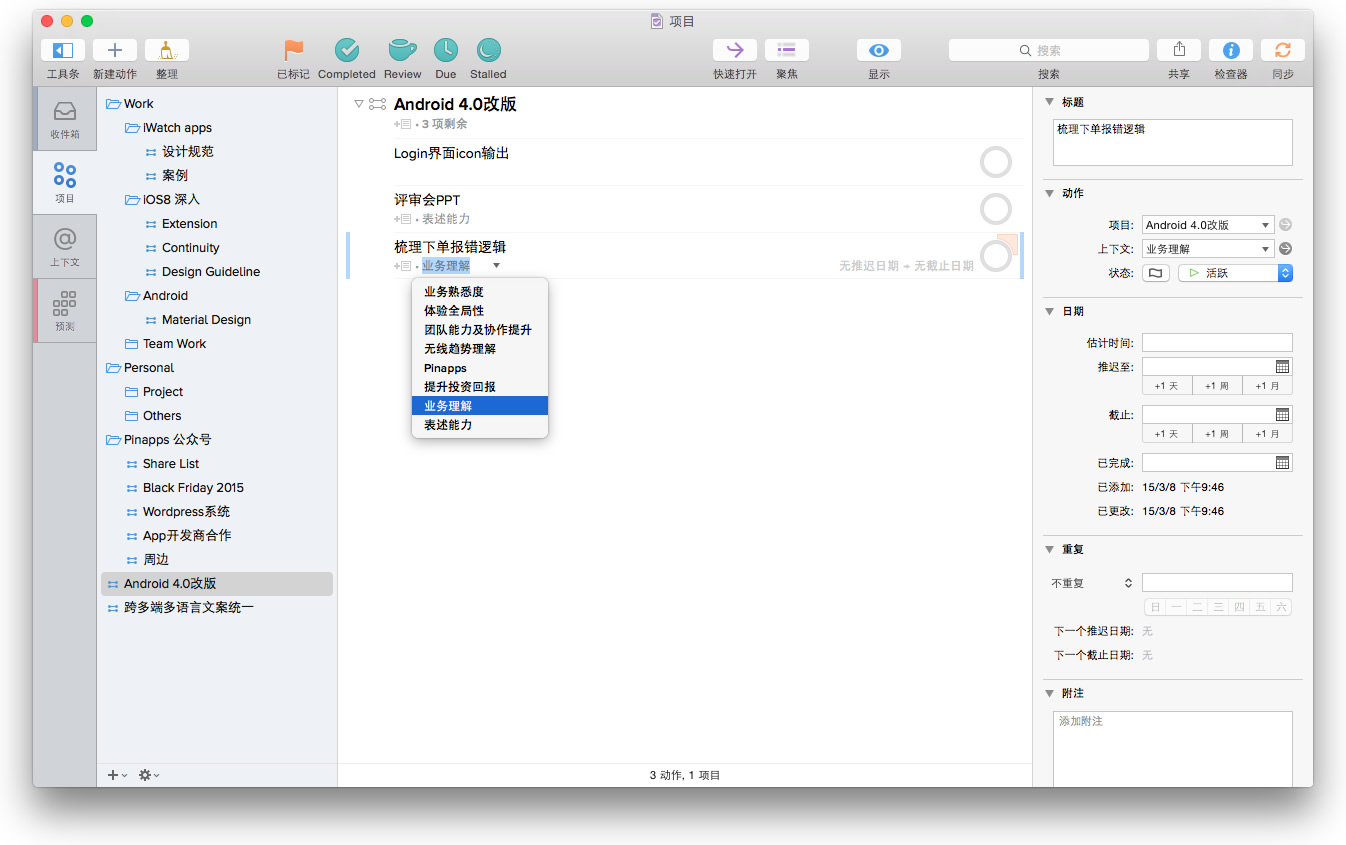Screen dimensions: 1346x845
Task: Collapse the 标题 inspector section
Action: [1049, 102]
